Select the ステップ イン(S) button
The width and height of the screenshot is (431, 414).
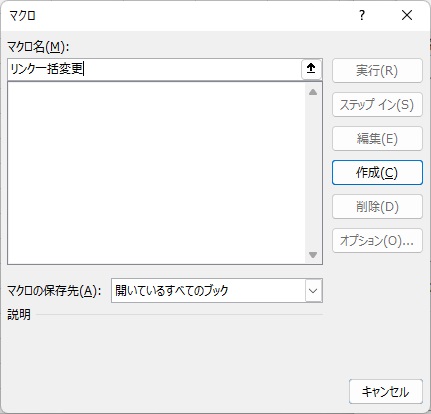click(x=377, y=105)
